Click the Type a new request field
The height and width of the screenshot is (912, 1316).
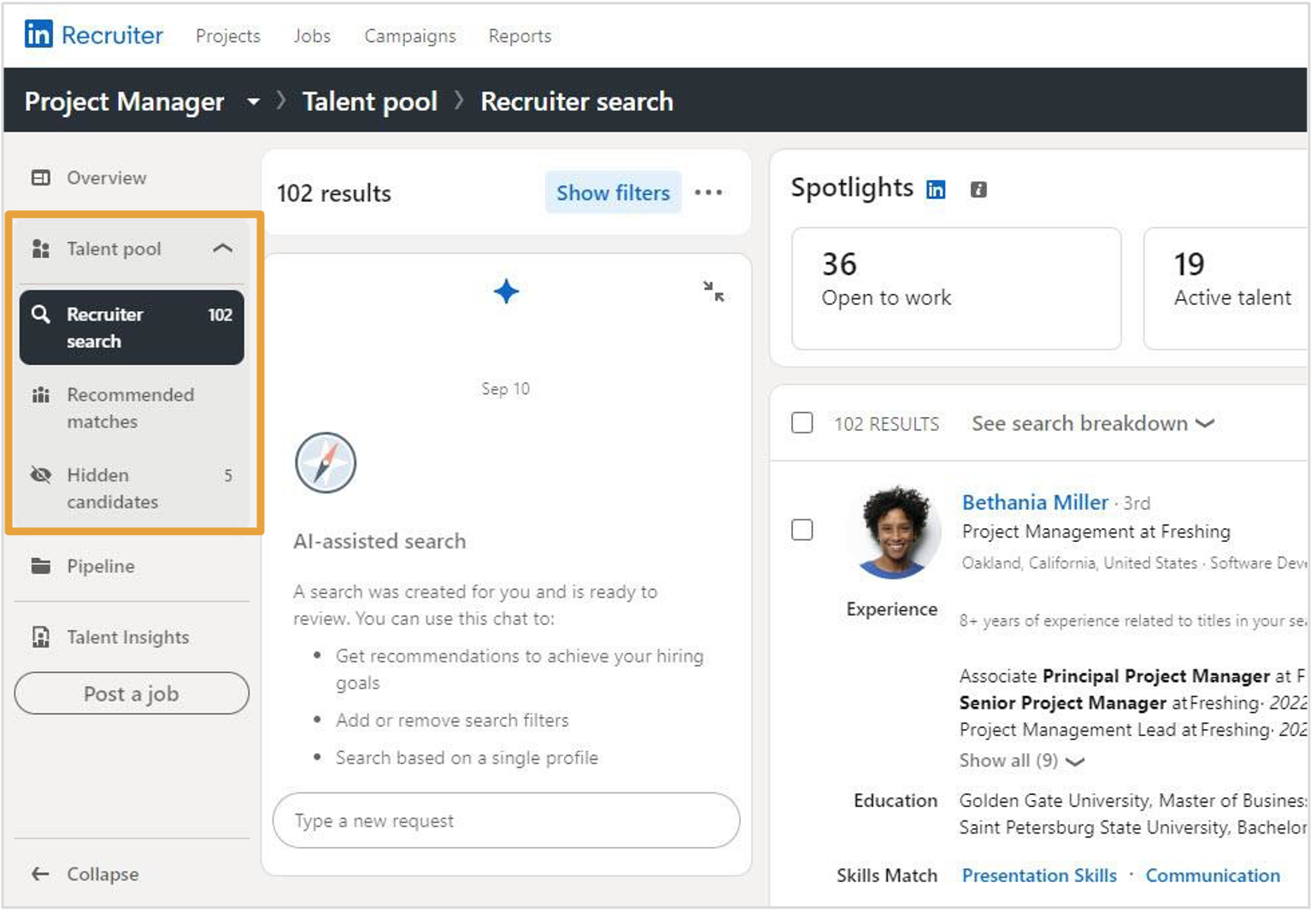point(506,821)
